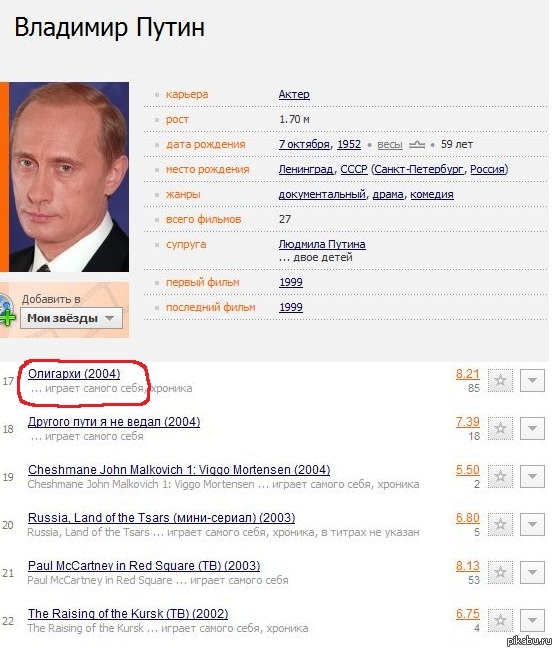Click the star icon for Cheshmane John Malkovich
The height and width of the screenshot is (648, 553).
(501, 476)
